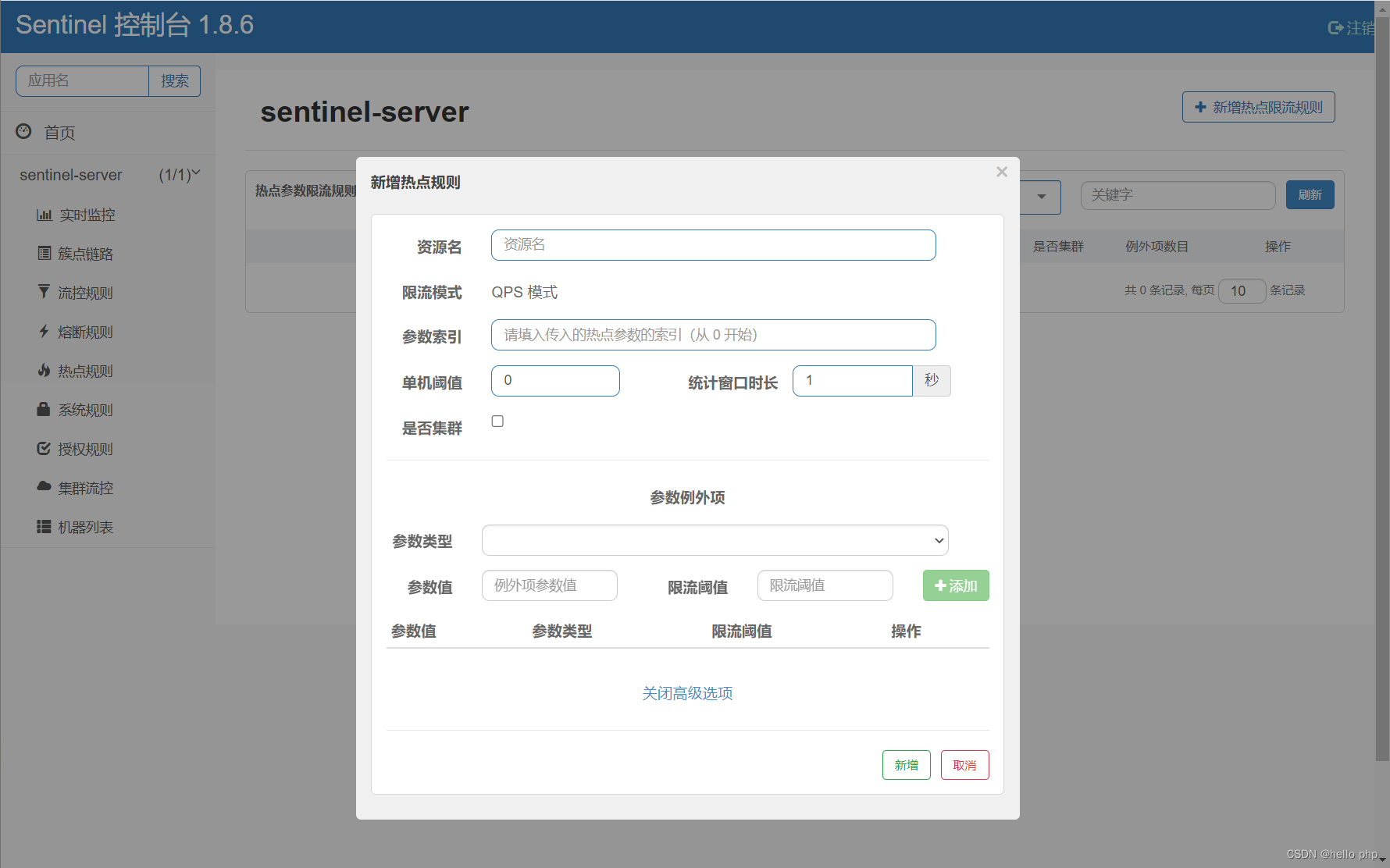Click the home dashboard icon beside 首页

[x=23, y=131]
